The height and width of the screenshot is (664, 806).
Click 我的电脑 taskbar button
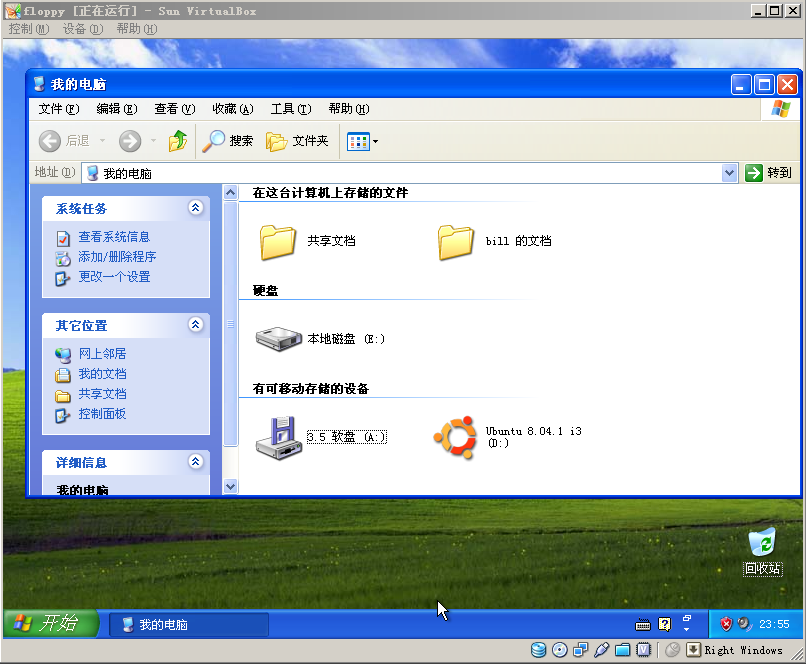click(x=189, y=624)
